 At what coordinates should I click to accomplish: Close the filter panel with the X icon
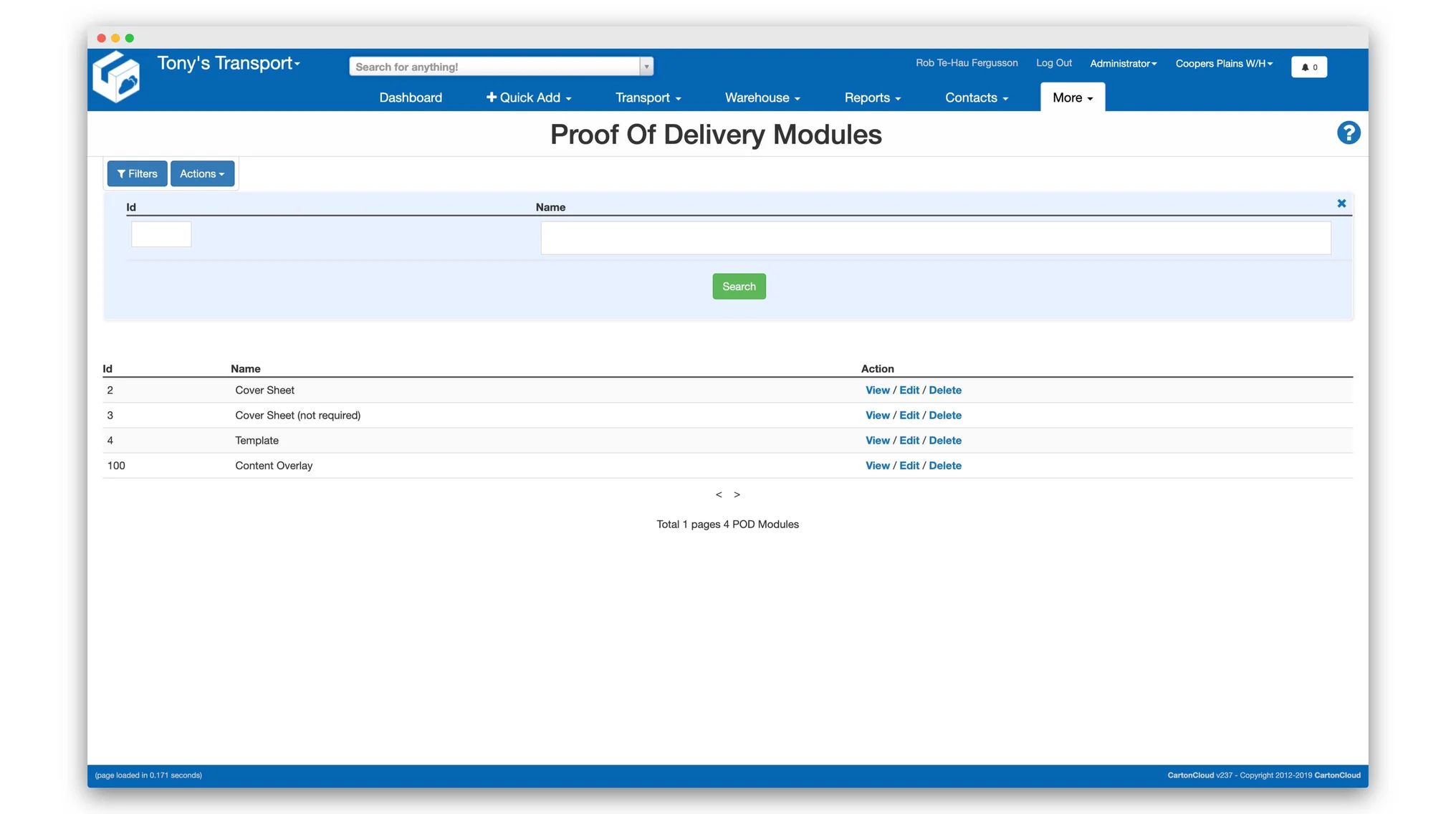coord(1341,203)
